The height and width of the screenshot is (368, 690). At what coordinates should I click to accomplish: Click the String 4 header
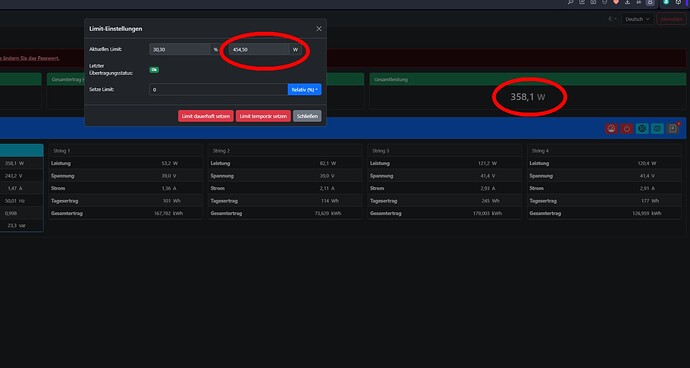coord(540,151)
